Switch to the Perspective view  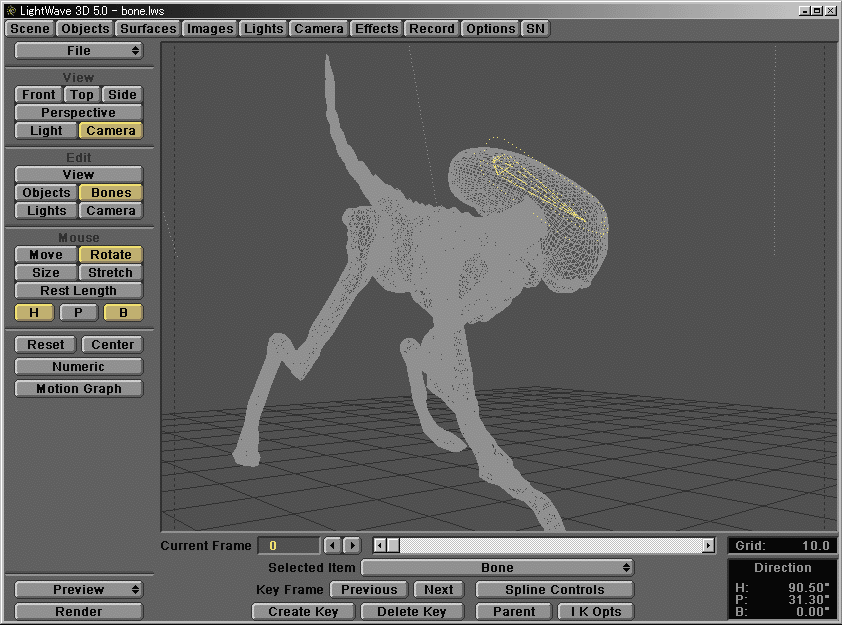78,112
